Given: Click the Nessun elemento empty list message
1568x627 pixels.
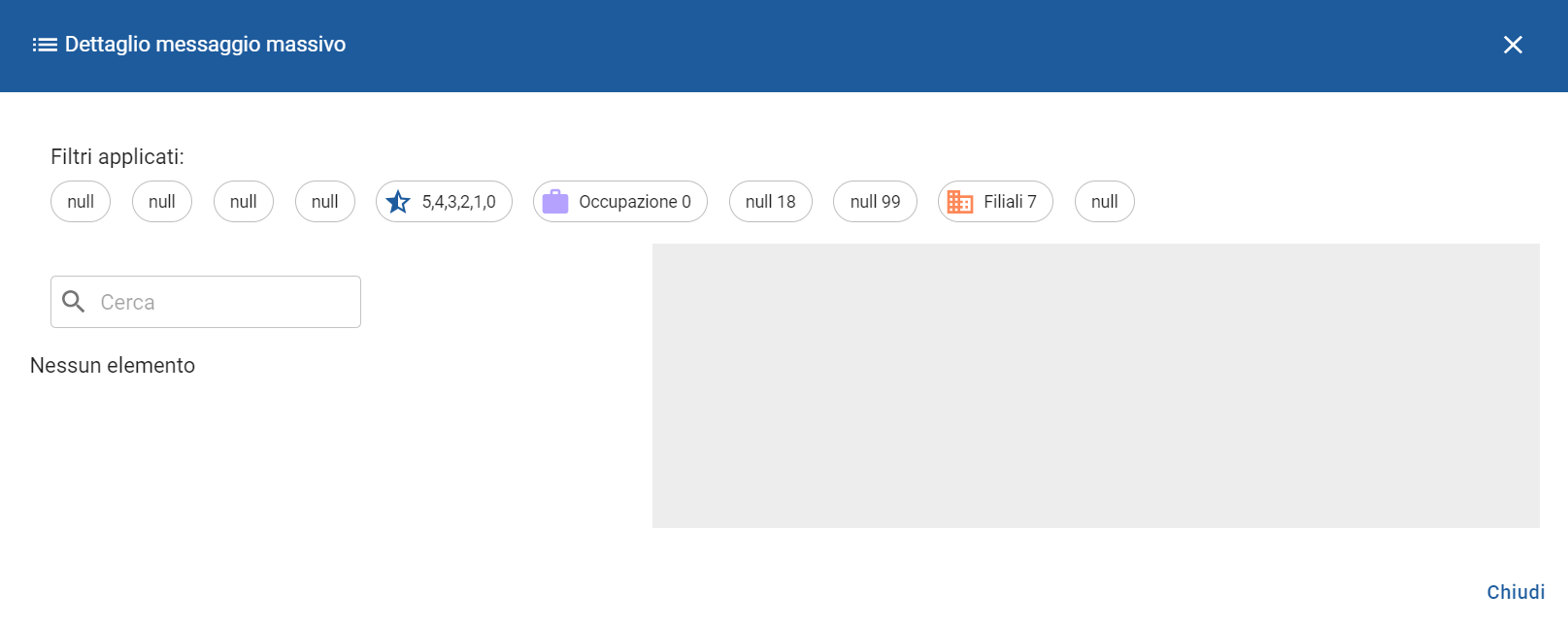Looking at the screenshot, I should pyautogui.click(x=113, y=366).
